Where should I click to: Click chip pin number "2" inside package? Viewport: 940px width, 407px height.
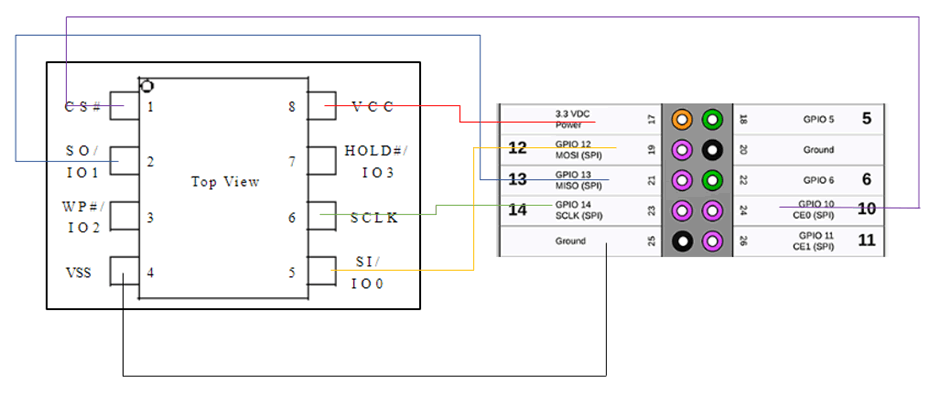coord(150,162)
